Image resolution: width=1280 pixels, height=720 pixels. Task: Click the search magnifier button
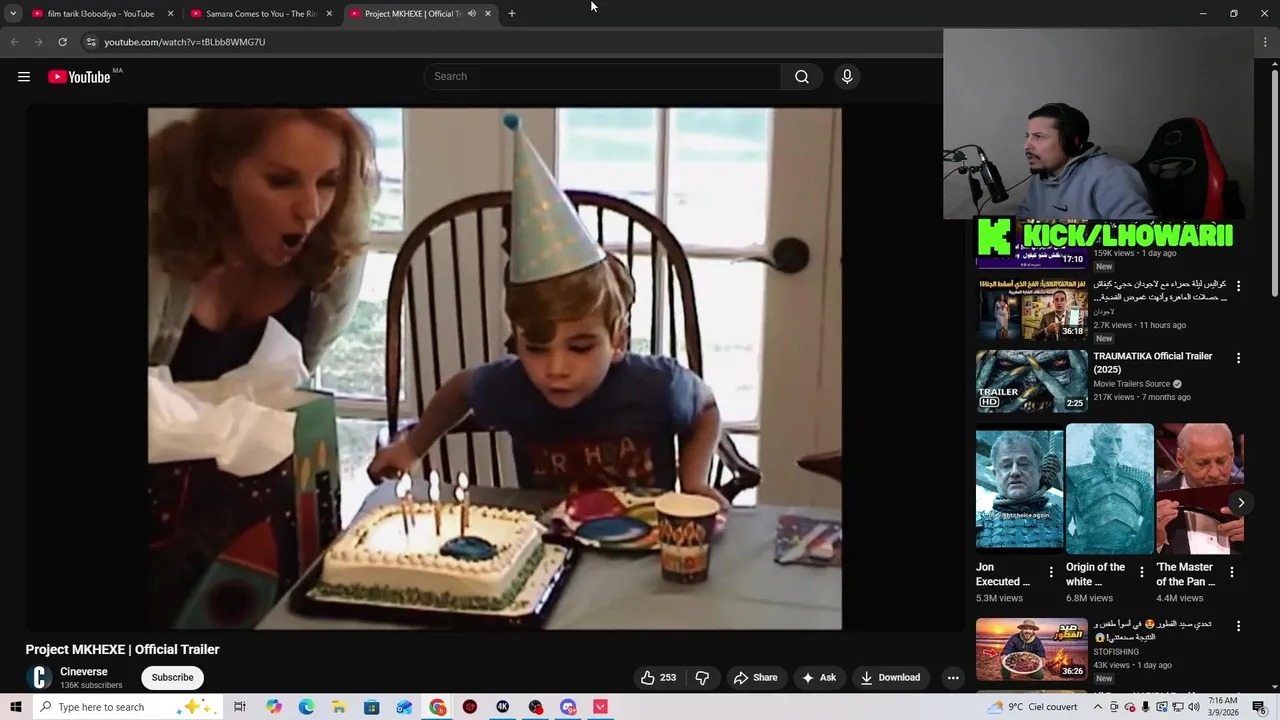(x=801, y=77)
